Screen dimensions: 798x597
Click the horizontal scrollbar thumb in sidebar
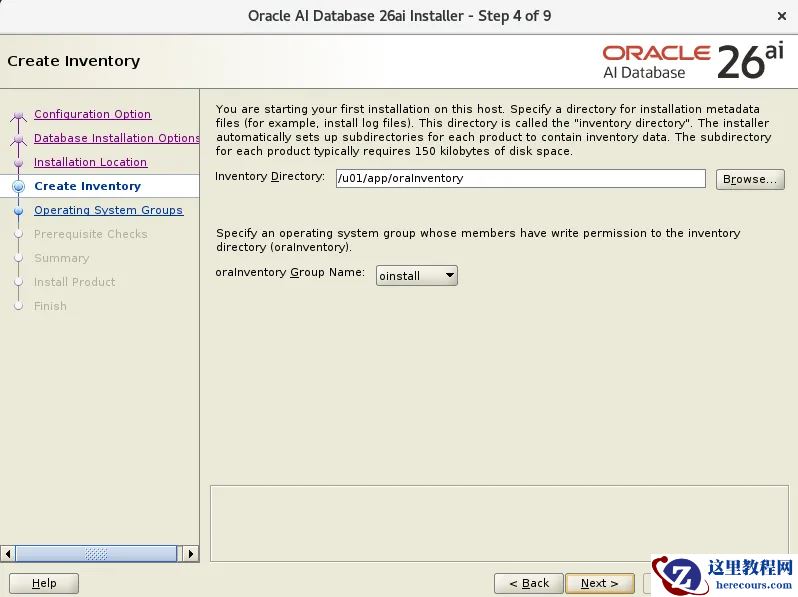pyautogui.click(x=96, y=554)
